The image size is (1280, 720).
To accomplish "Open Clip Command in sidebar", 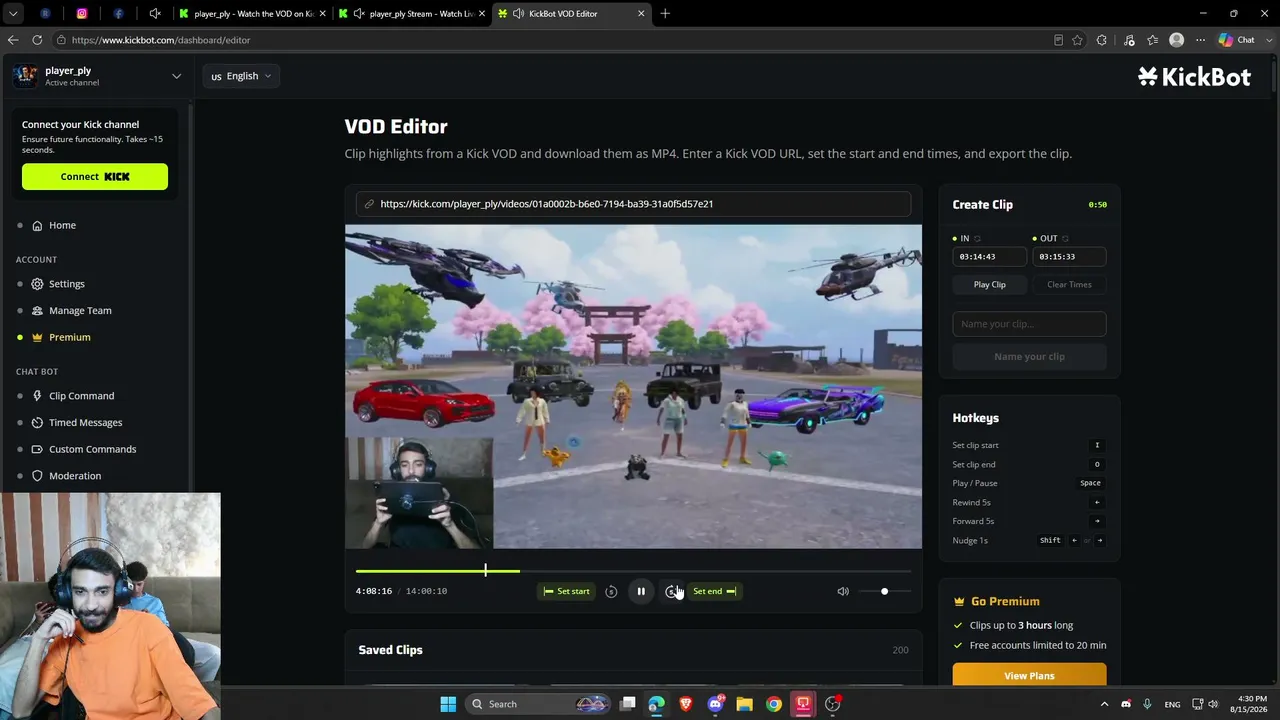I will [81, 396].
